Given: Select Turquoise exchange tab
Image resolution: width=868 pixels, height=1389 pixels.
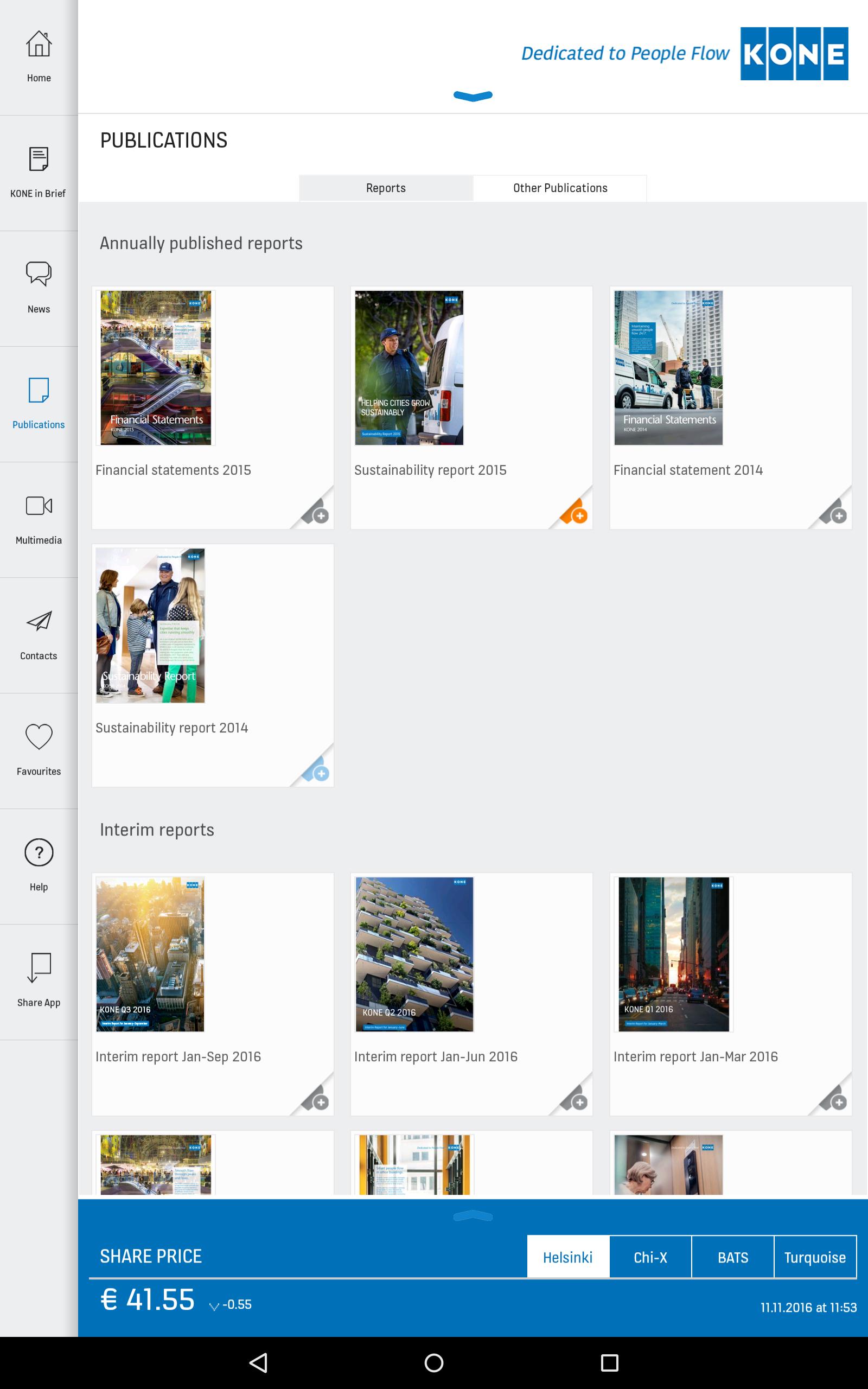Looking at the screenshot, I should tap(815, 1257).
